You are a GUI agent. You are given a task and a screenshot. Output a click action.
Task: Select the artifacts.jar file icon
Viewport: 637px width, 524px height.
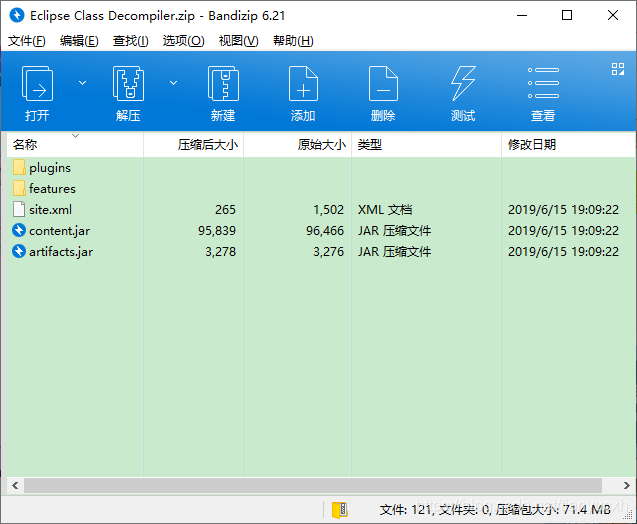coord(19,251)
